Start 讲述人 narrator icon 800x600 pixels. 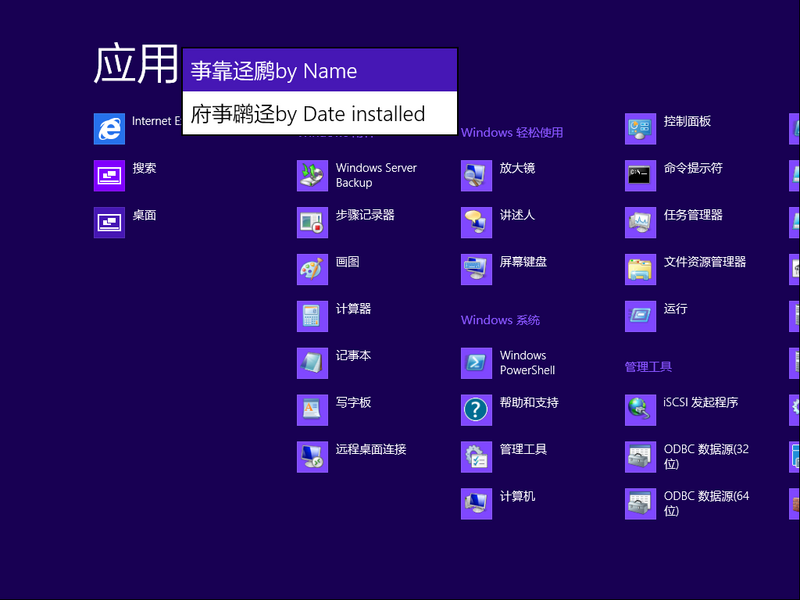(x=477, y=222)
